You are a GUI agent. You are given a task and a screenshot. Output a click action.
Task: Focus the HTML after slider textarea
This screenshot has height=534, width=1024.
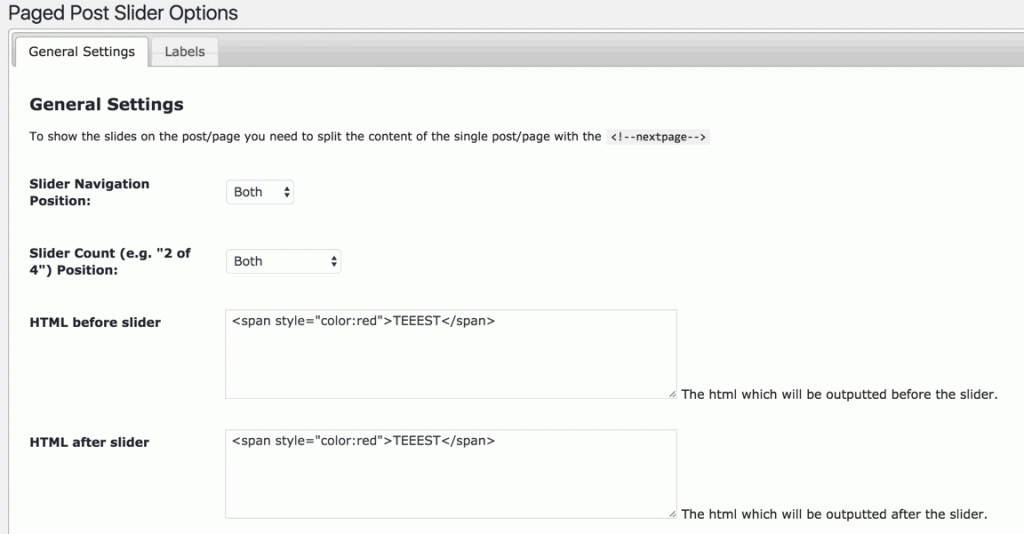(450, 474)
